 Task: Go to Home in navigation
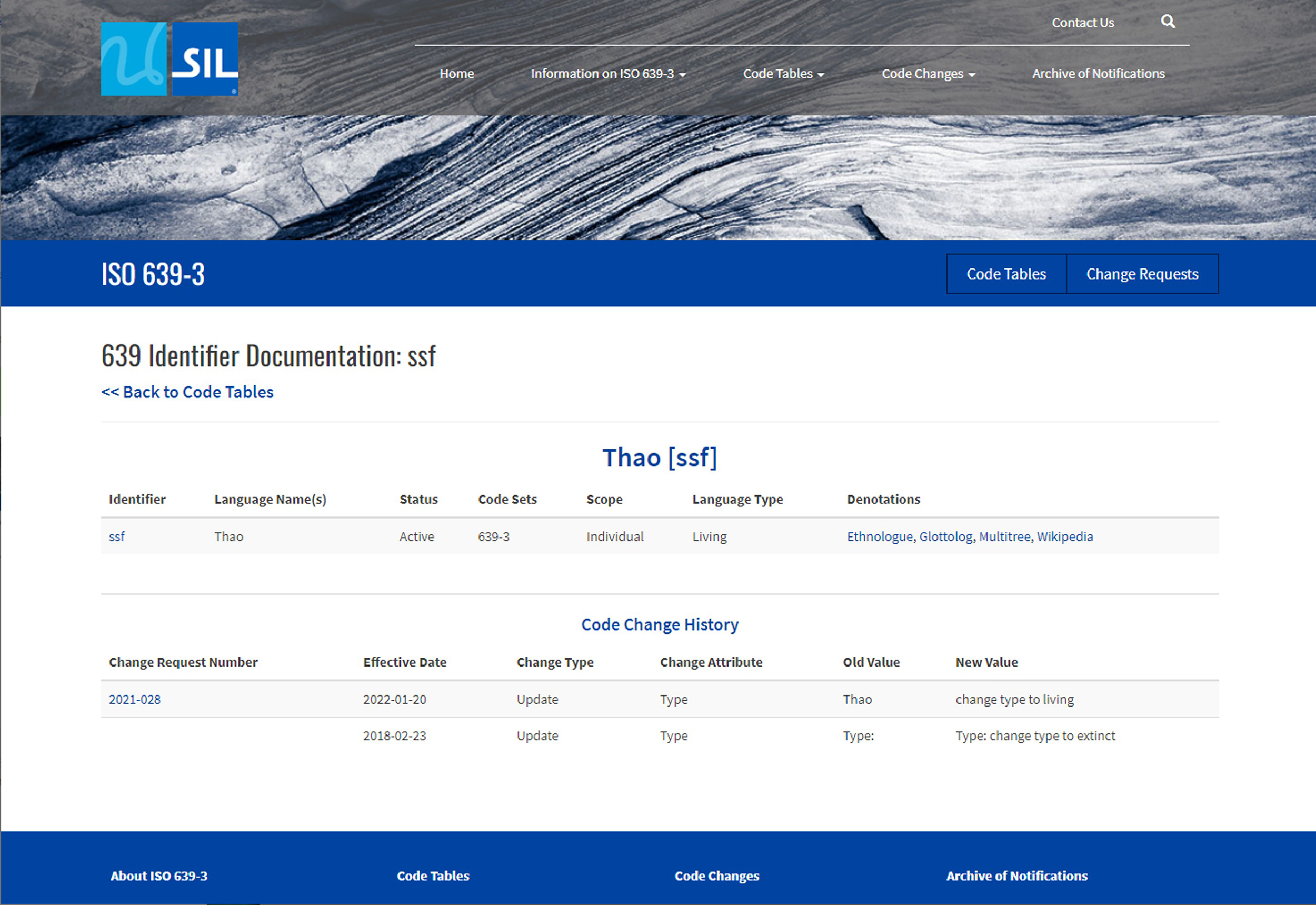pos(456,74)
